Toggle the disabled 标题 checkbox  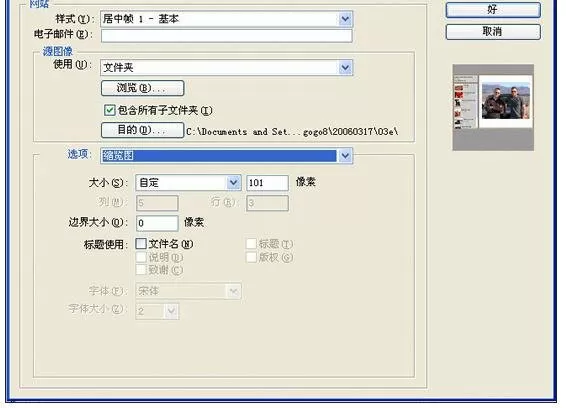(x=251, y=244)
